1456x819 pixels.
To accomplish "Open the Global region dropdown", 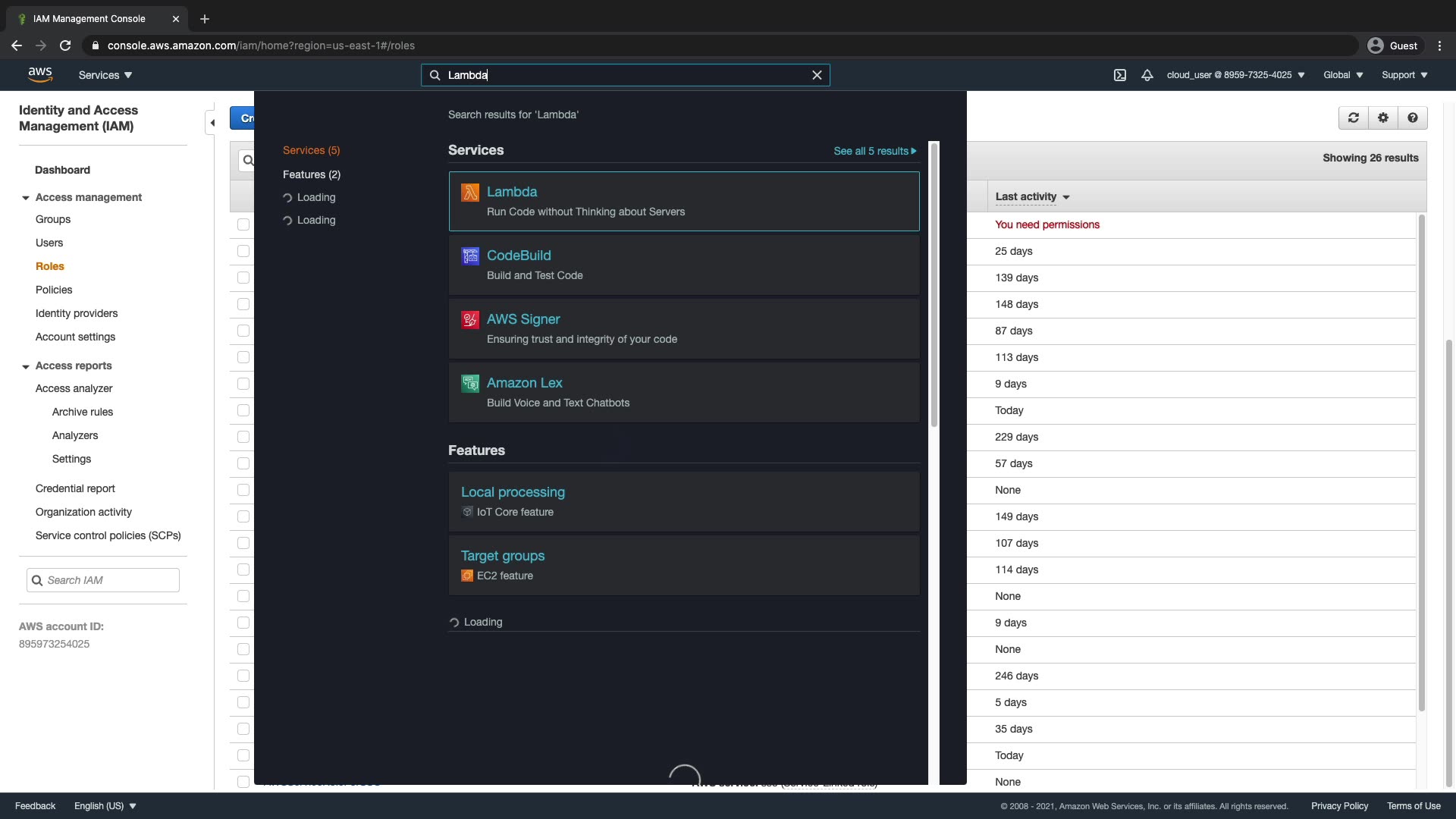I will pos(1343,75).
